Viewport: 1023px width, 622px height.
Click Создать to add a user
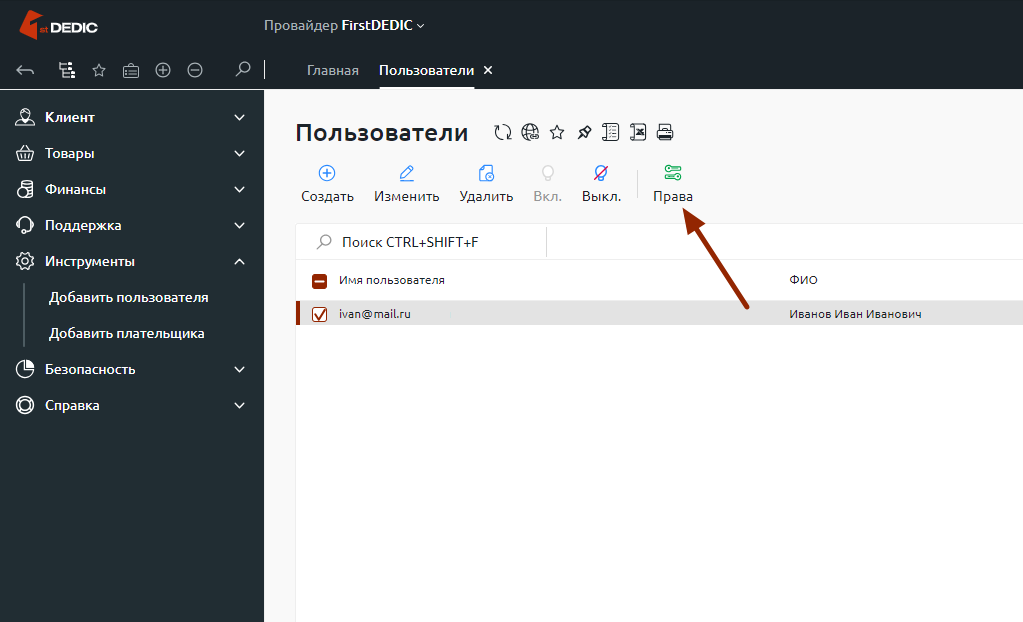[327, 184]
